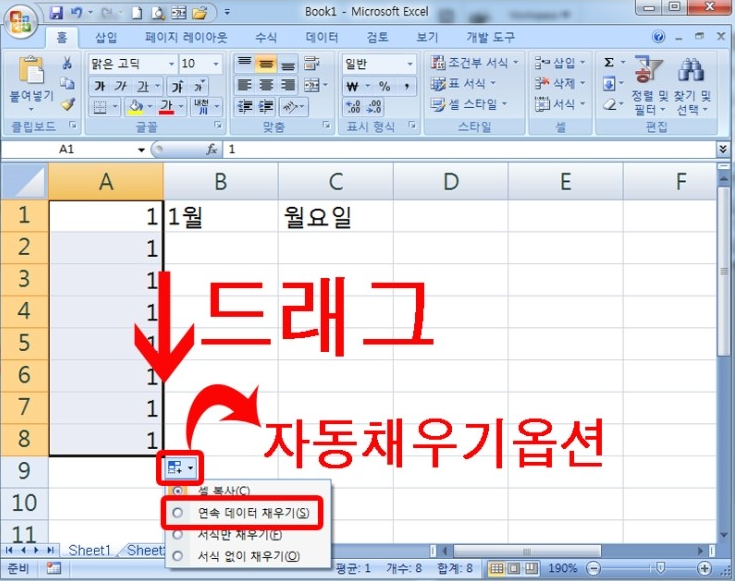Apply bold with the 가 bold button
Image resolution: width=735 pixels, height=581 pixels.
99,86
